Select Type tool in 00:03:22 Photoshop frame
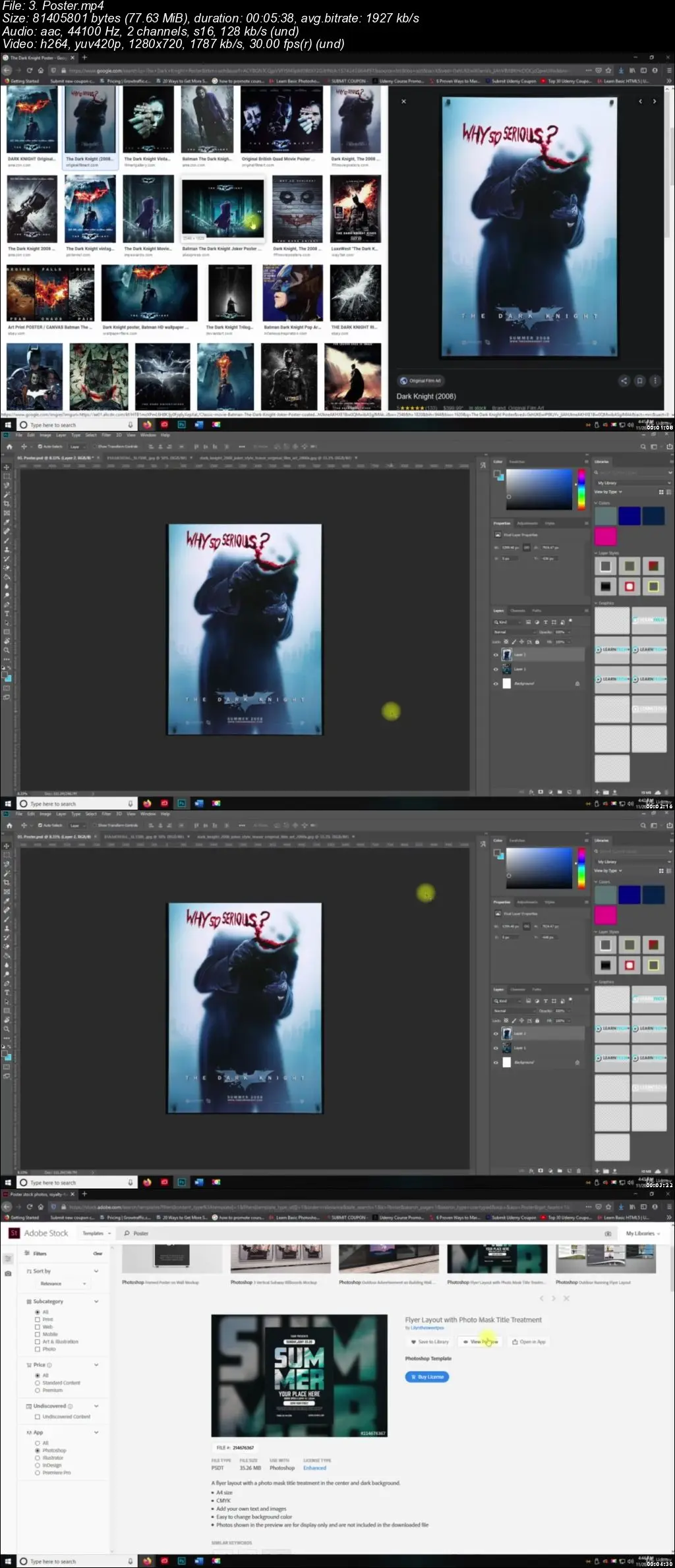This screenshot has height=1568, width=675. tap(7, 992)
